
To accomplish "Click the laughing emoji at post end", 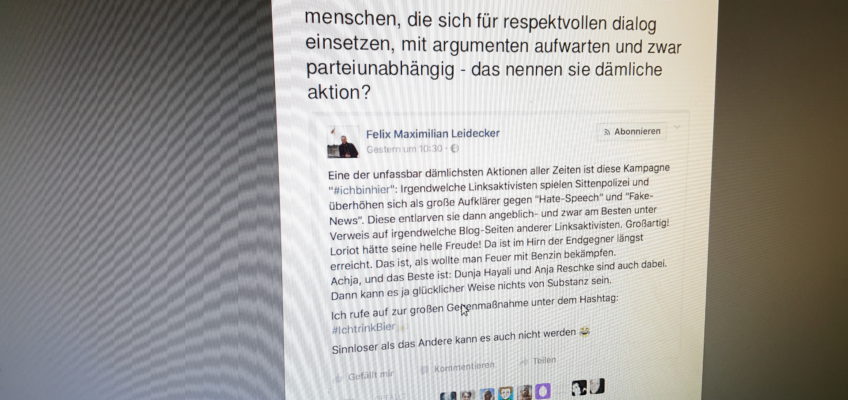I will (x=584, y=332).
